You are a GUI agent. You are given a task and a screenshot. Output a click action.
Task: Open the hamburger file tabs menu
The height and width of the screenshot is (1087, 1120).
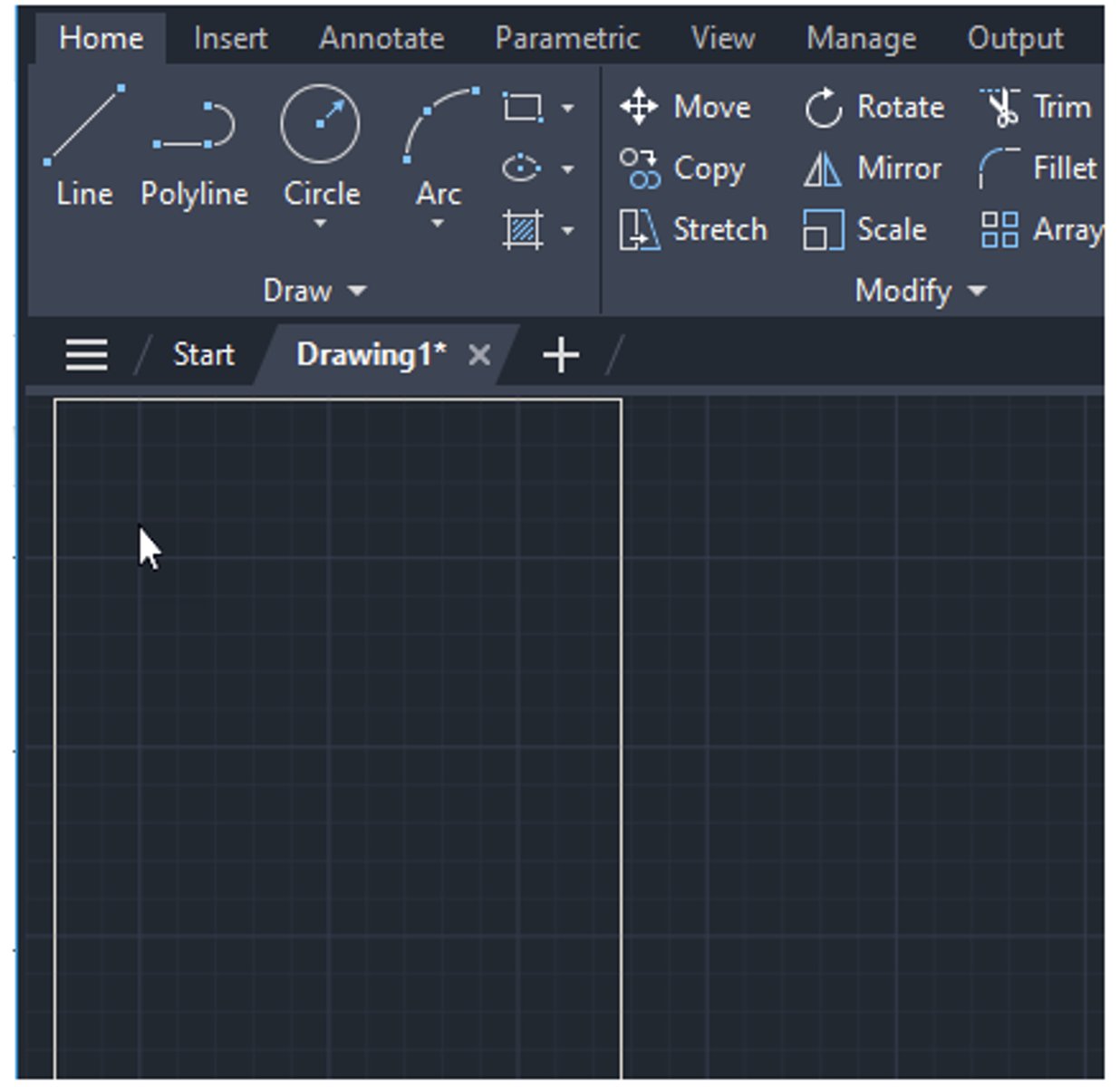[x=86, y=354]
